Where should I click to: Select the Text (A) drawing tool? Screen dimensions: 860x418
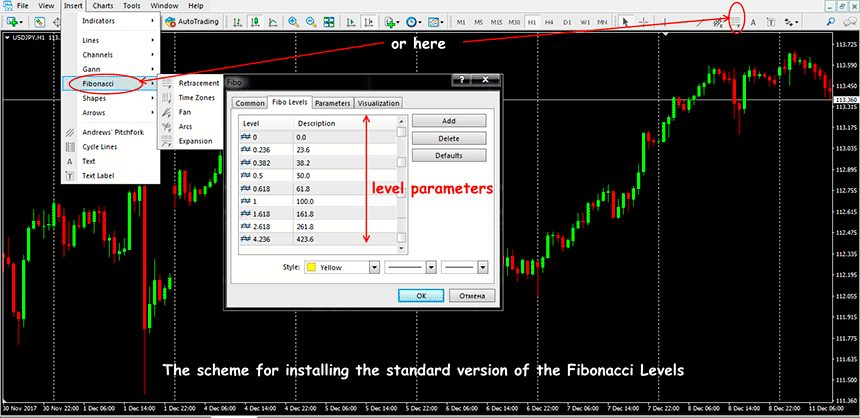point(753,22)
